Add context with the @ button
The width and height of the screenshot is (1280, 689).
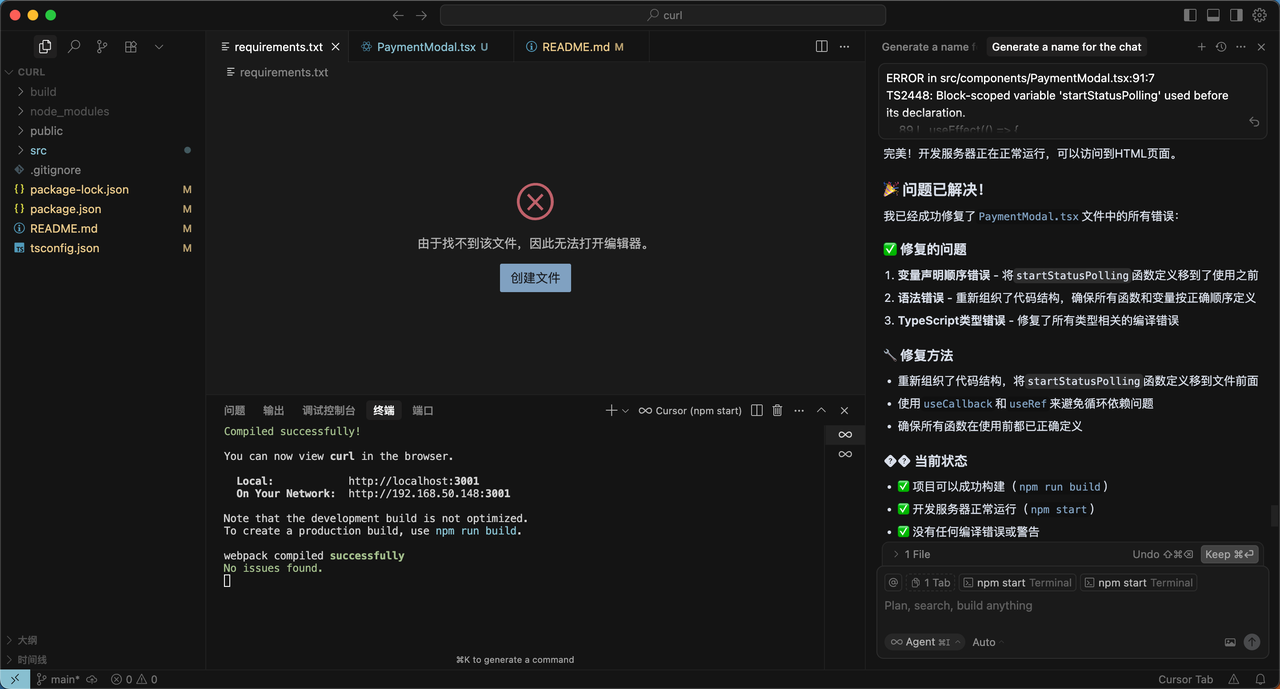893,582
